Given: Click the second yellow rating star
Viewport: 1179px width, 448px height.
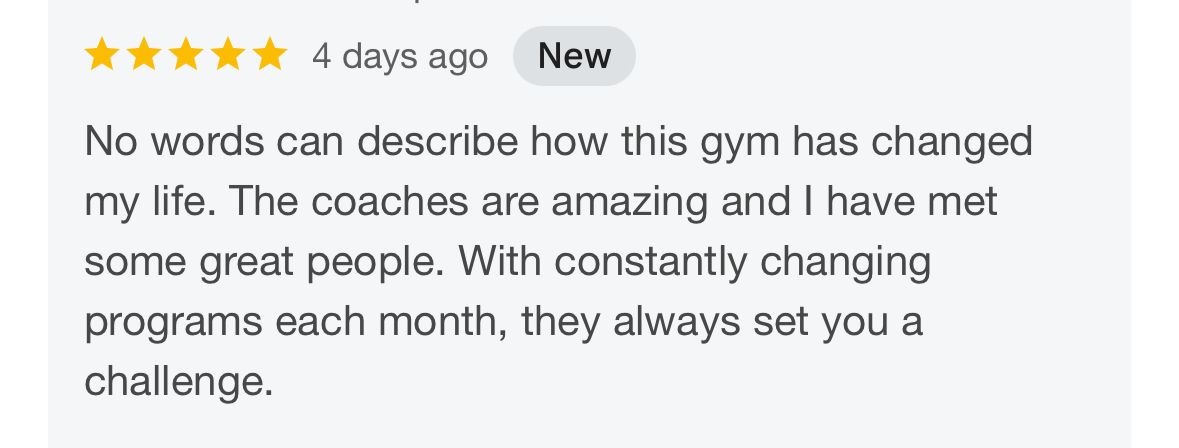Looking at the screenshot, I should click(x=144, y=56).
